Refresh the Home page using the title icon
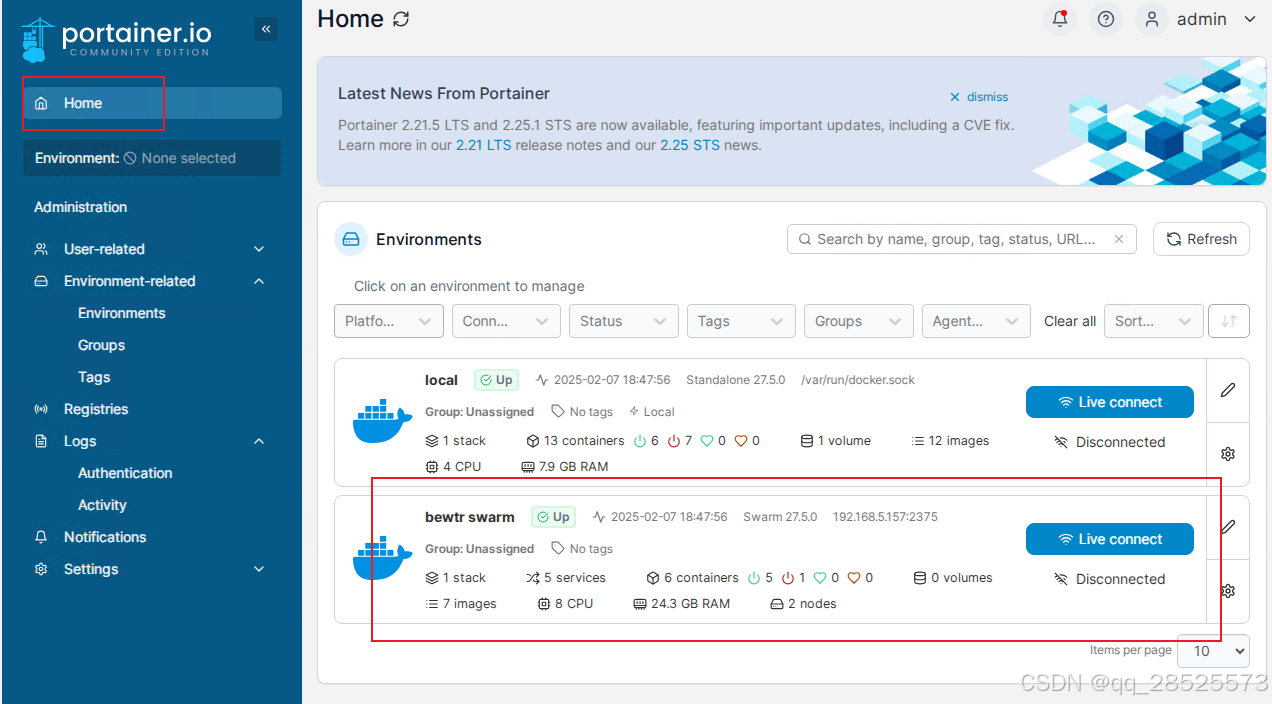The height and width of the screenshot is (704, 1272). 401,19
